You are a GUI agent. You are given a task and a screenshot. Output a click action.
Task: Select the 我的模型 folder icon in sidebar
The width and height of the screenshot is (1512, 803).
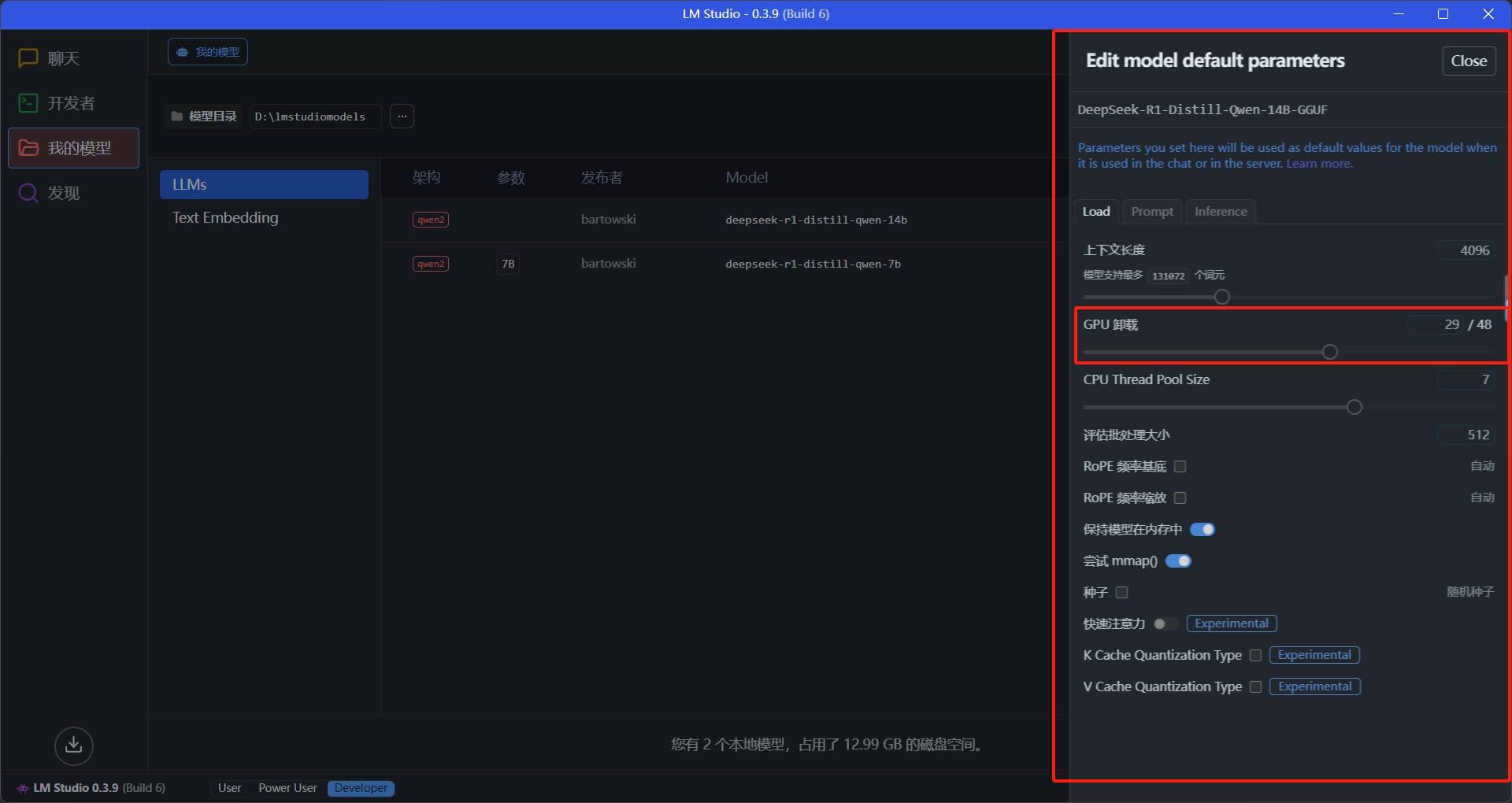[28, 148]
